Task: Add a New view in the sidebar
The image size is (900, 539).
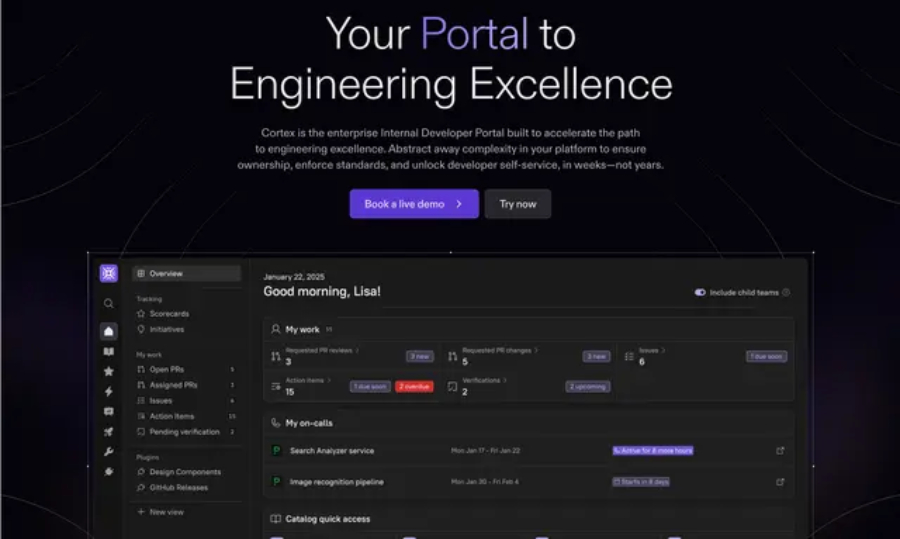Action: point(161,511)
